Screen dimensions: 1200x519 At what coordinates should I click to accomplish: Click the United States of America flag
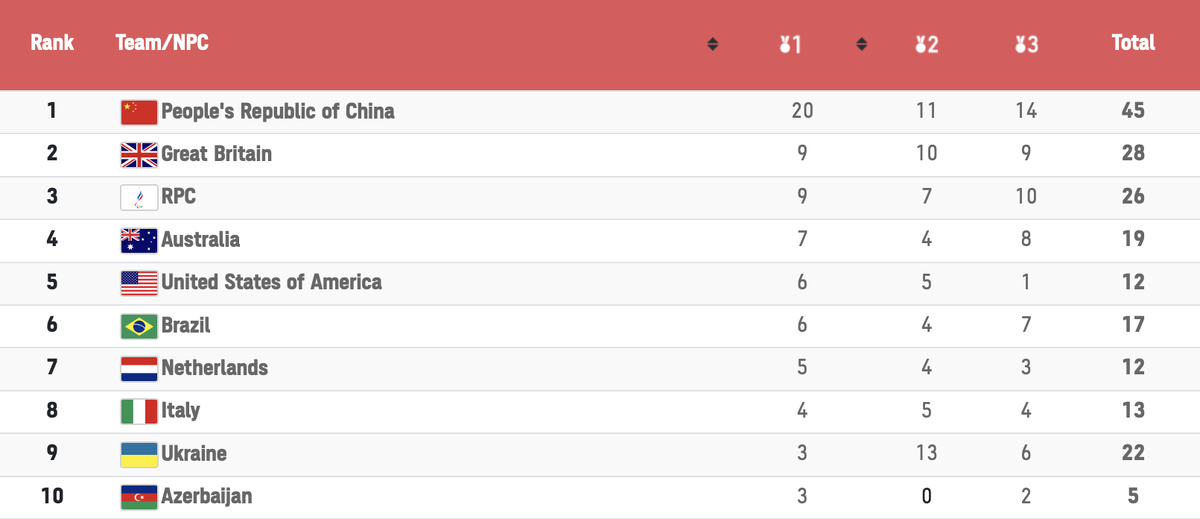click(139, 283)
